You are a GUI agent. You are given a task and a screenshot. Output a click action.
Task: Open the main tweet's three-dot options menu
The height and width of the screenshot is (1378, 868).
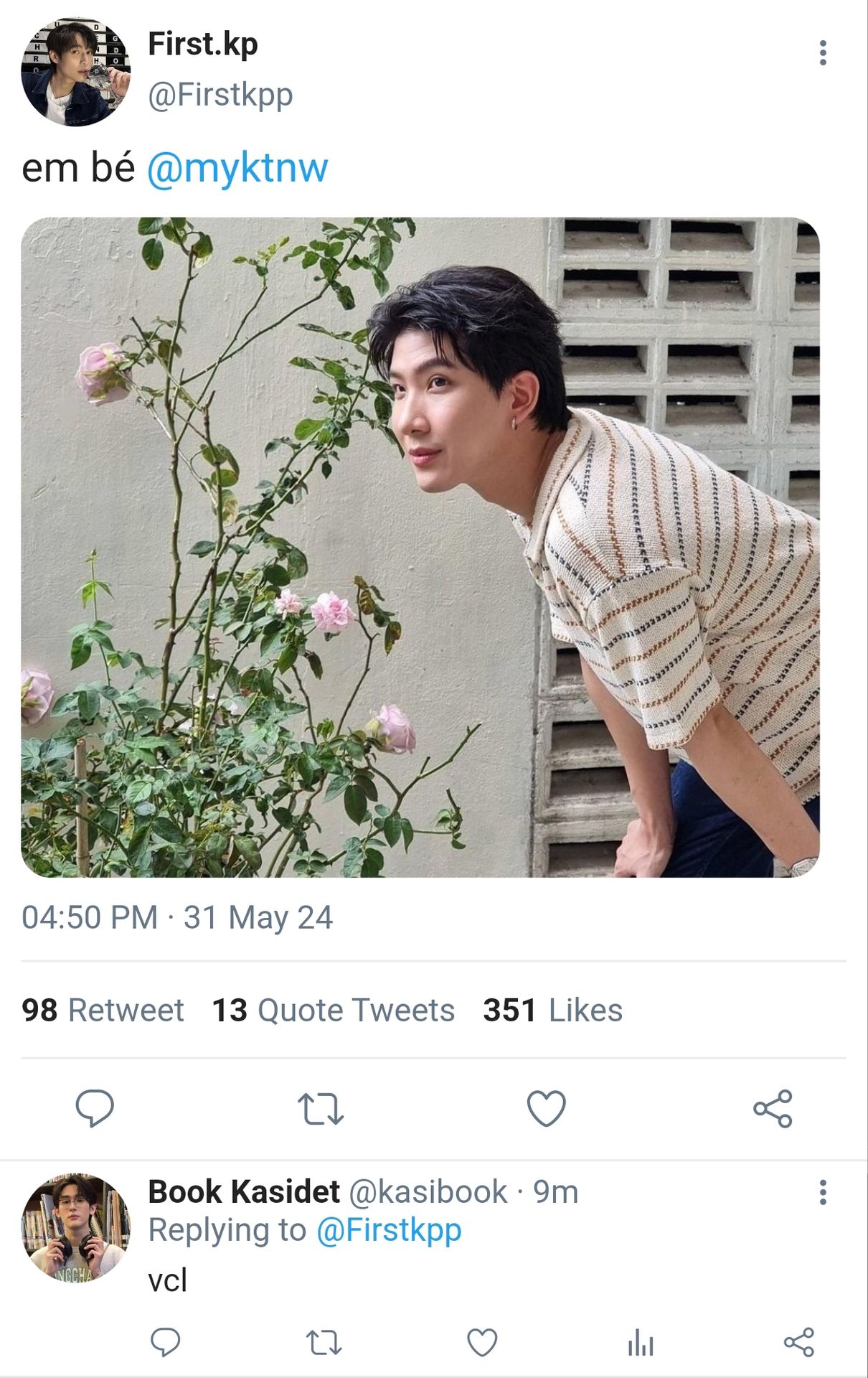point(822,52)
